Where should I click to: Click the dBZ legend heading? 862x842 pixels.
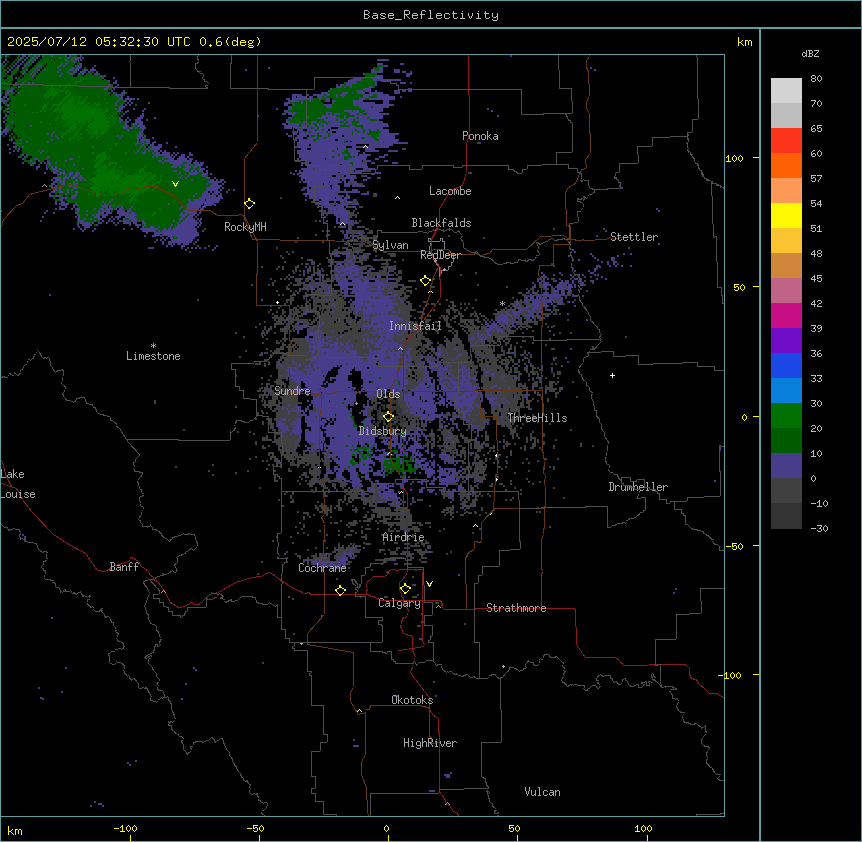(810, 53)
